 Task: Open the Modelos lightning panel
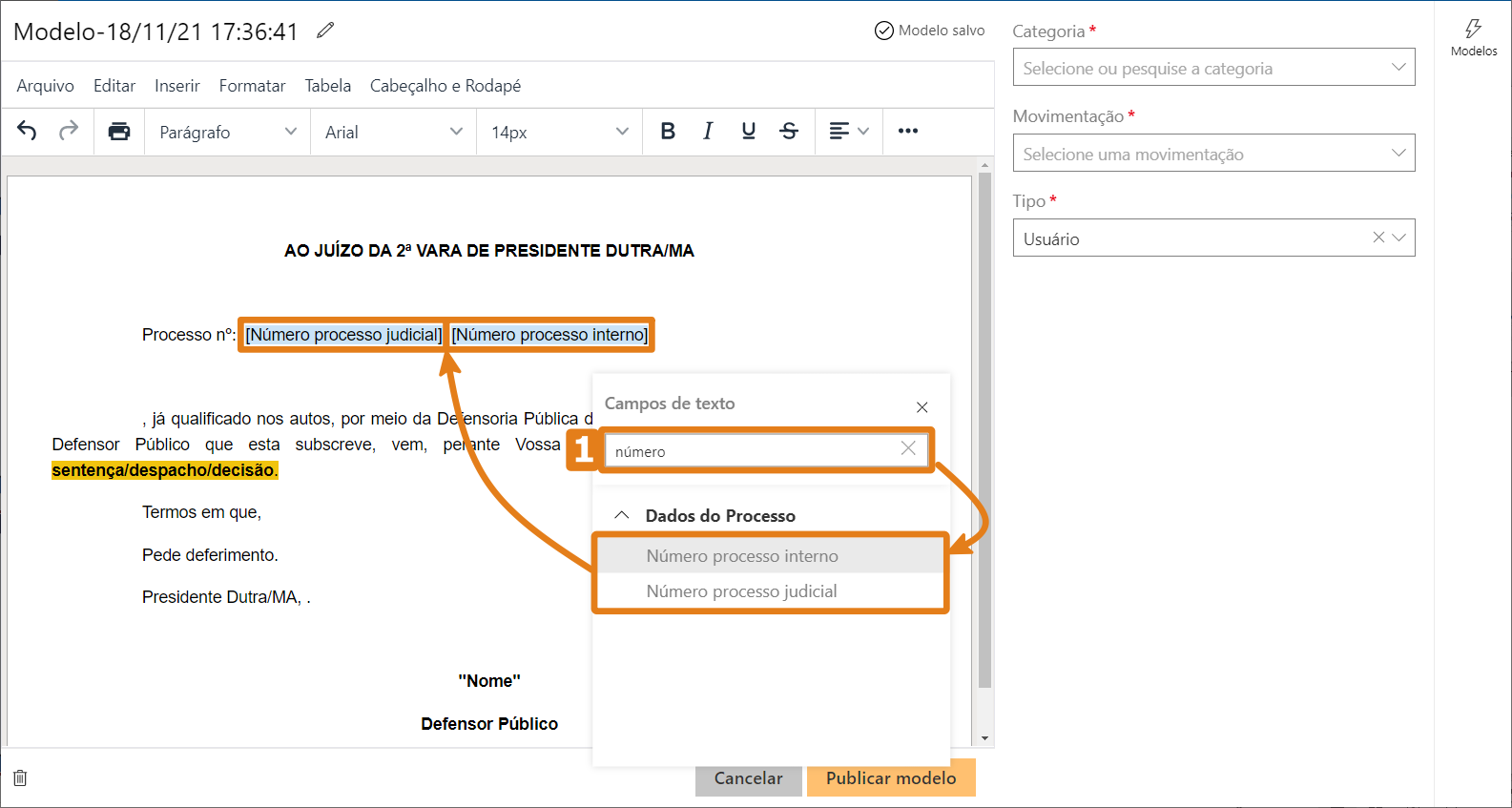(x=1474, y=38)
